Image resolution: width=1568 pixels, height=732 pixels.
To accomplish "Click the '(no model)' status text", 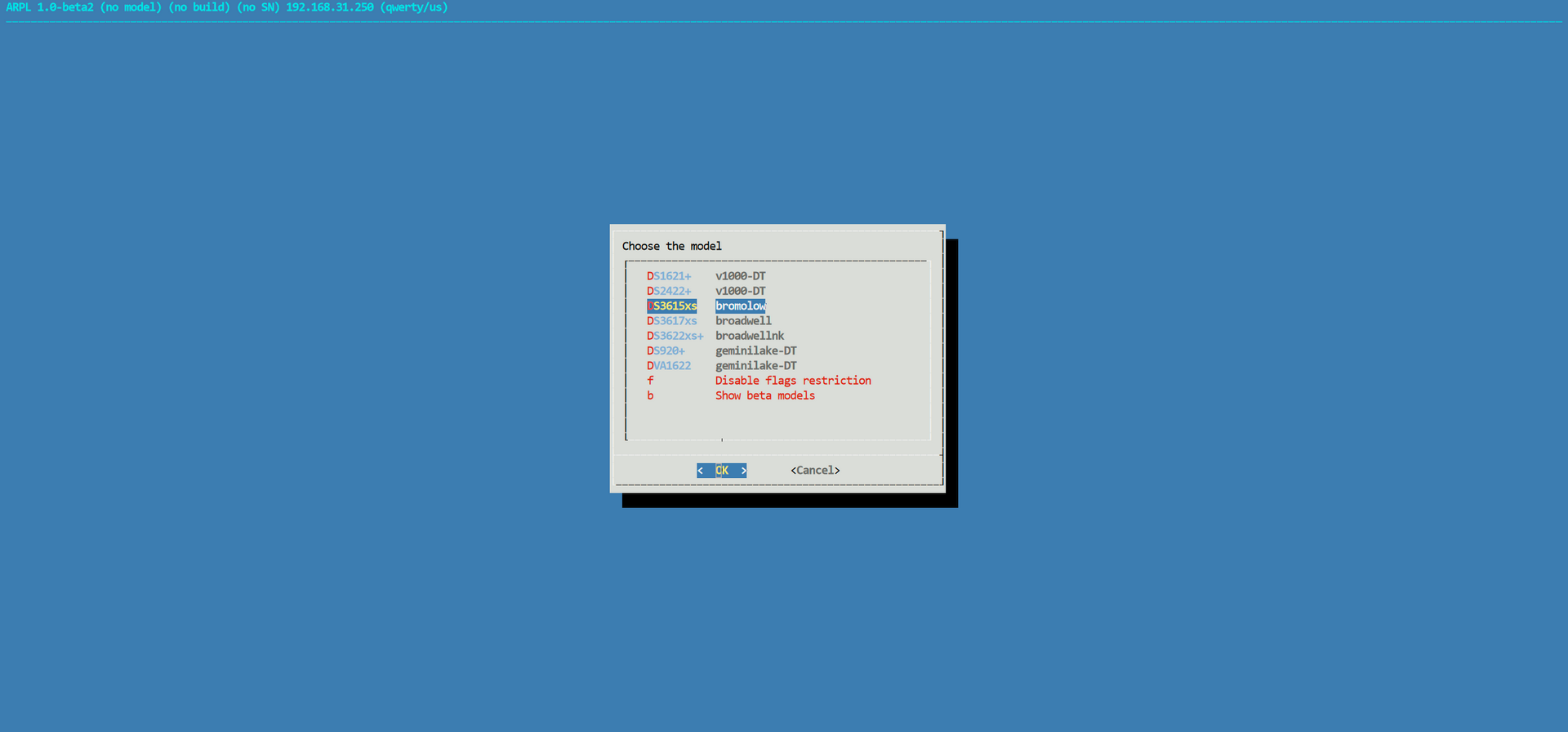I will click(x=131, y=7).
